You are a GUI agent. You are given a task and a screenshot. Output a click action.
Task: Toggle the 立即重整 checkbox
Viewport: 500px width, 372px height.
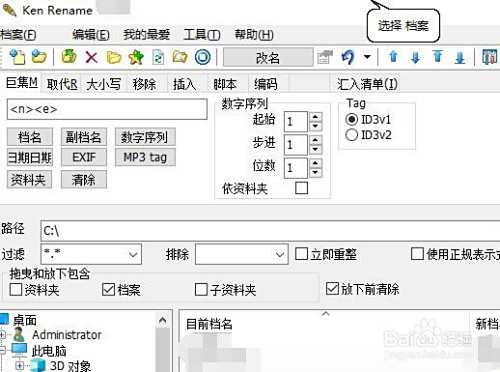click(301, 254)
